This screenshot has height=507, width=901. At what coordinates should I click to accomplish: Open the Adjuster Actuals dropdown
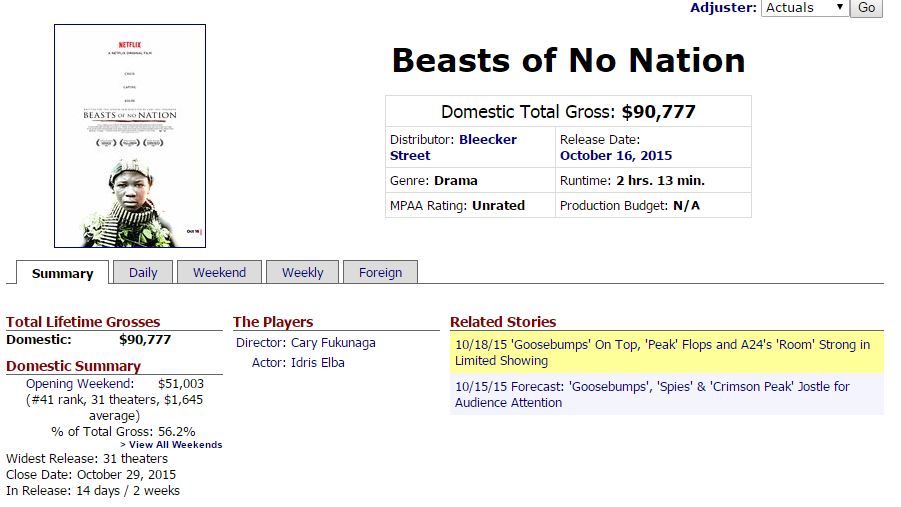(804, 8)
